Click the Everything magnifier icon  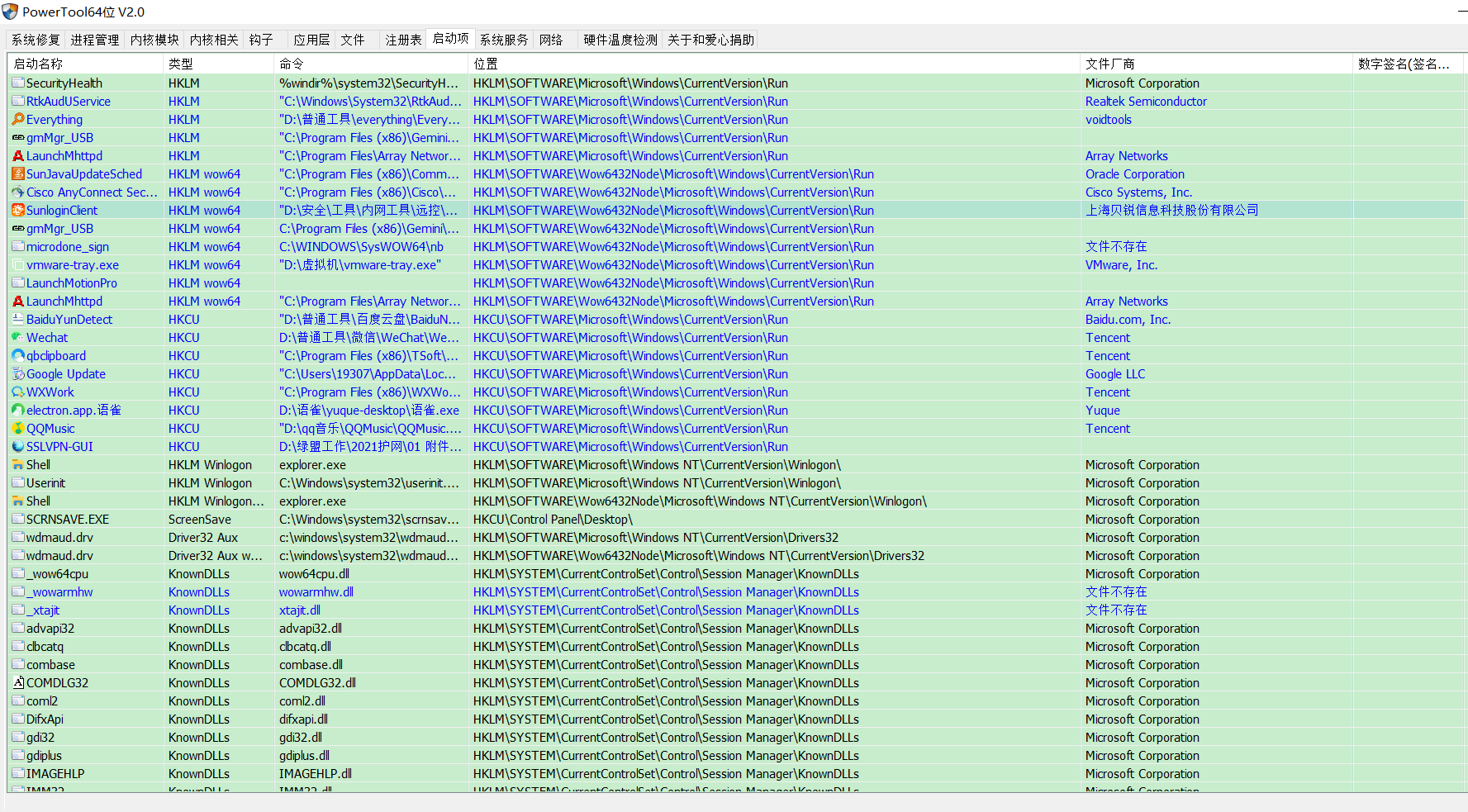(18, 119)
